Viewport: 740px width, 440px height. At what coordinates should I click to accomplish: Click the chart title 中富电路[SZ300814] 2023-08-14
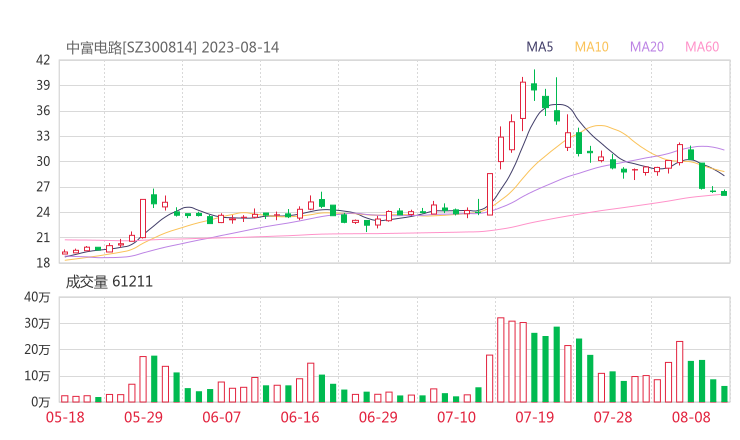tap(172, 48)
